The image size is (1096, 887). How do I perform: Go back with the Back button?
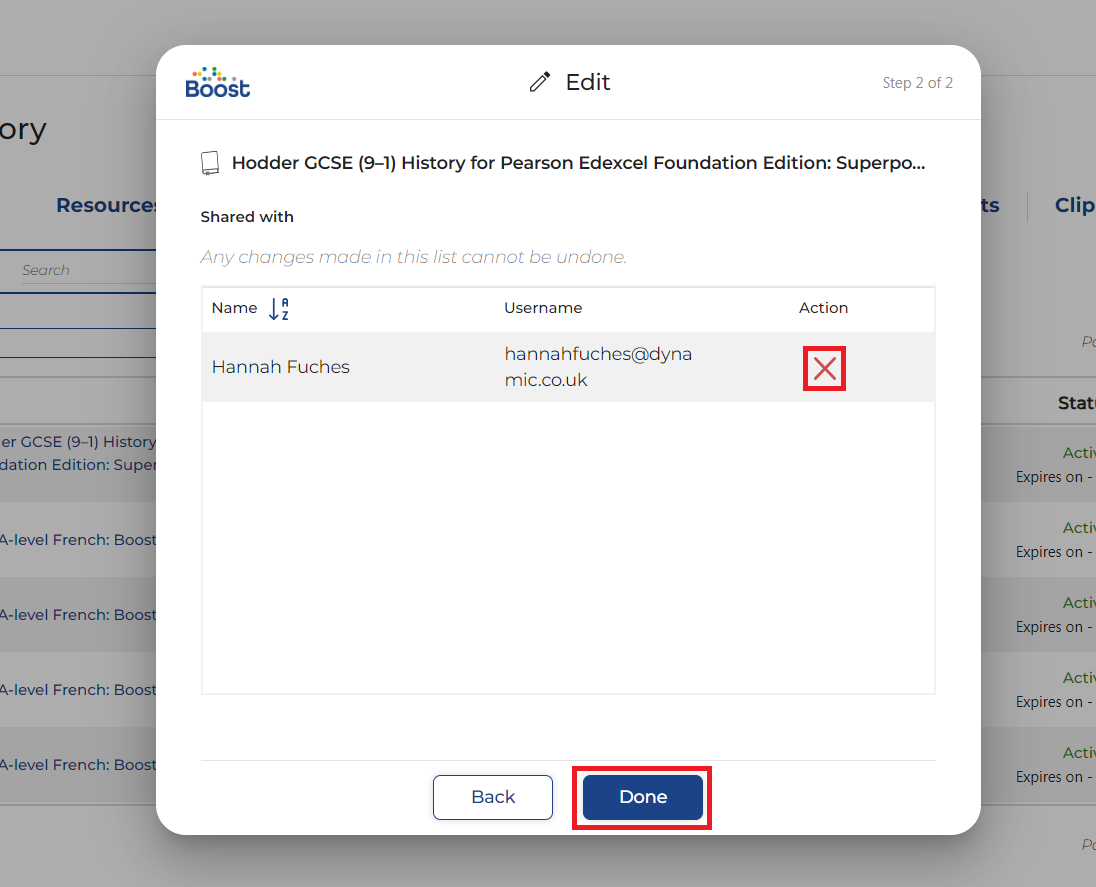click(492, 797)
